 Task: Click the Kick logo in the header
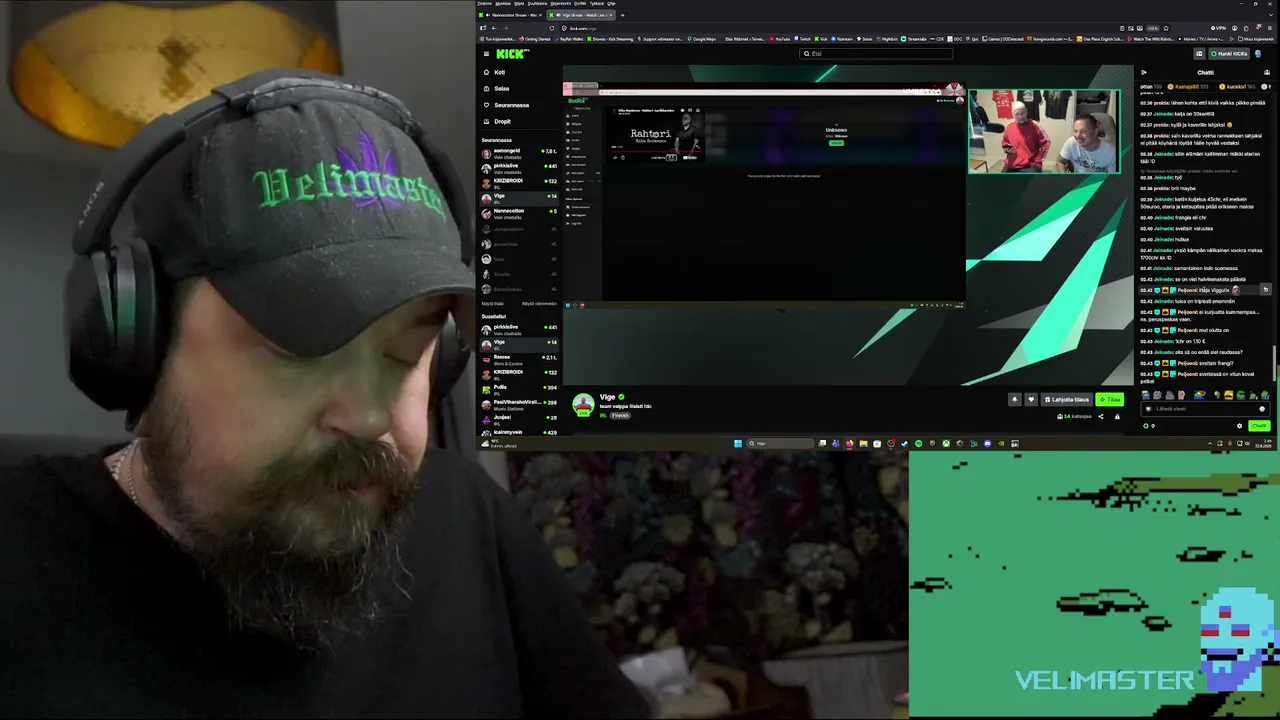511,54
